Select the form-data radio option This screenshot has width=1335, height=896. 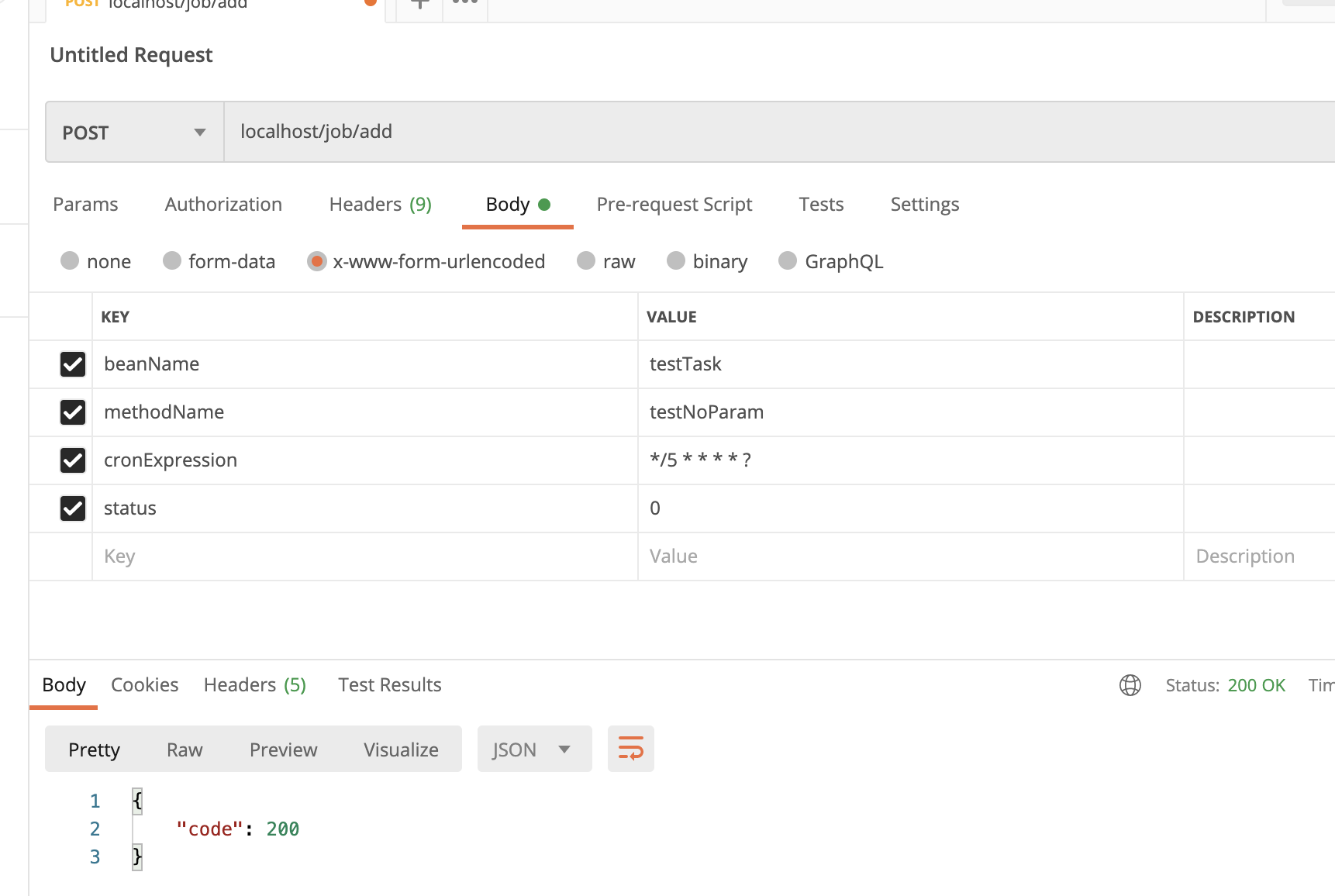172,260
